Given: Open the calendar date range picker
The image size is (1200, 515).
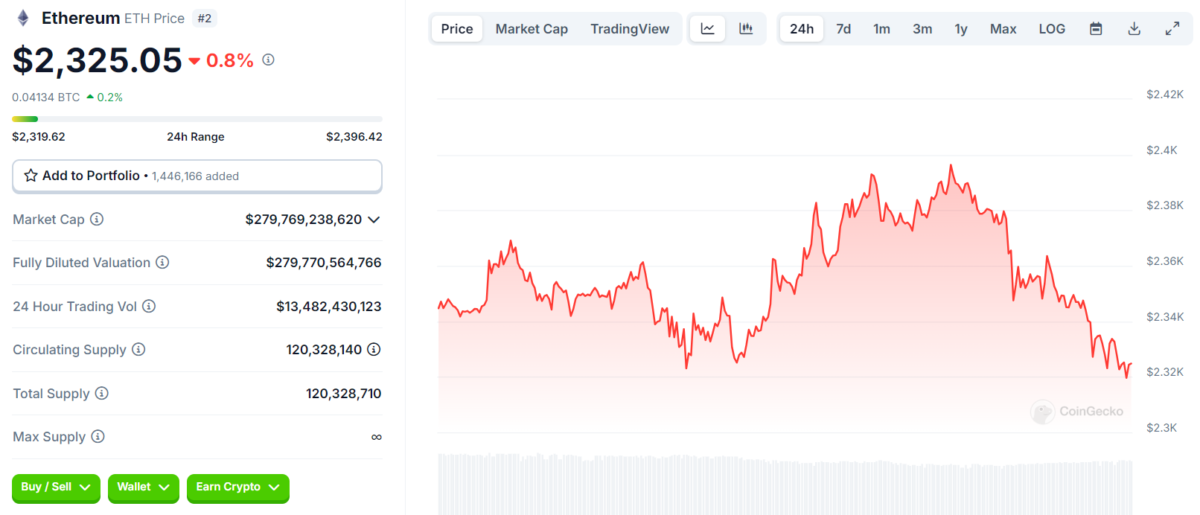Looking at the screenshot, I should [x=1096, y=29].
